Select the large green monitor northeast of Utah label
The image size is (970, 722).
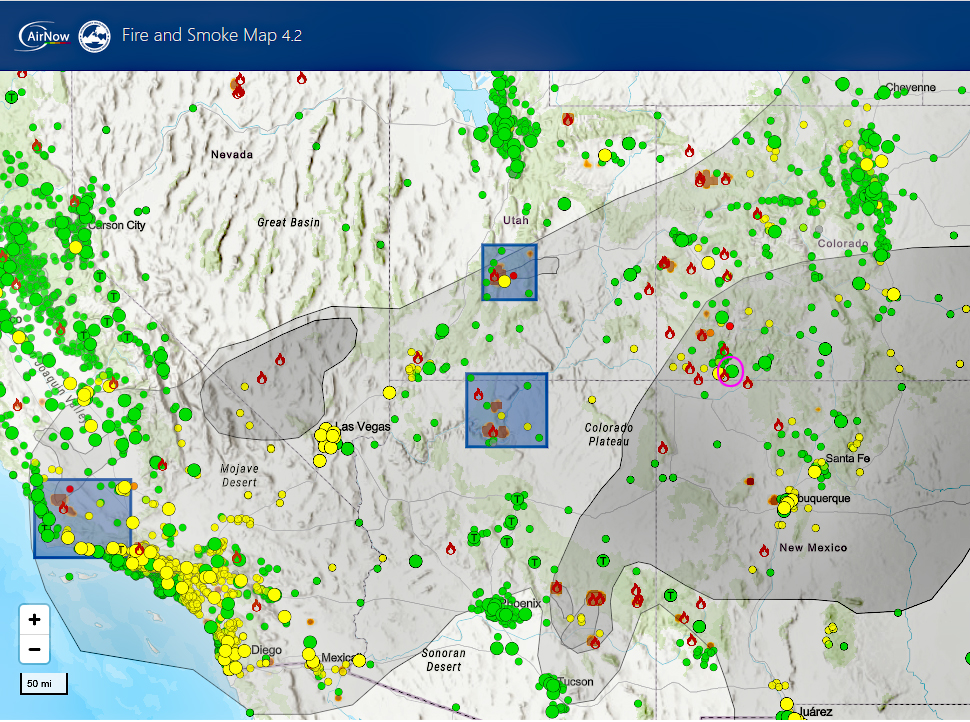click(564, 204)
